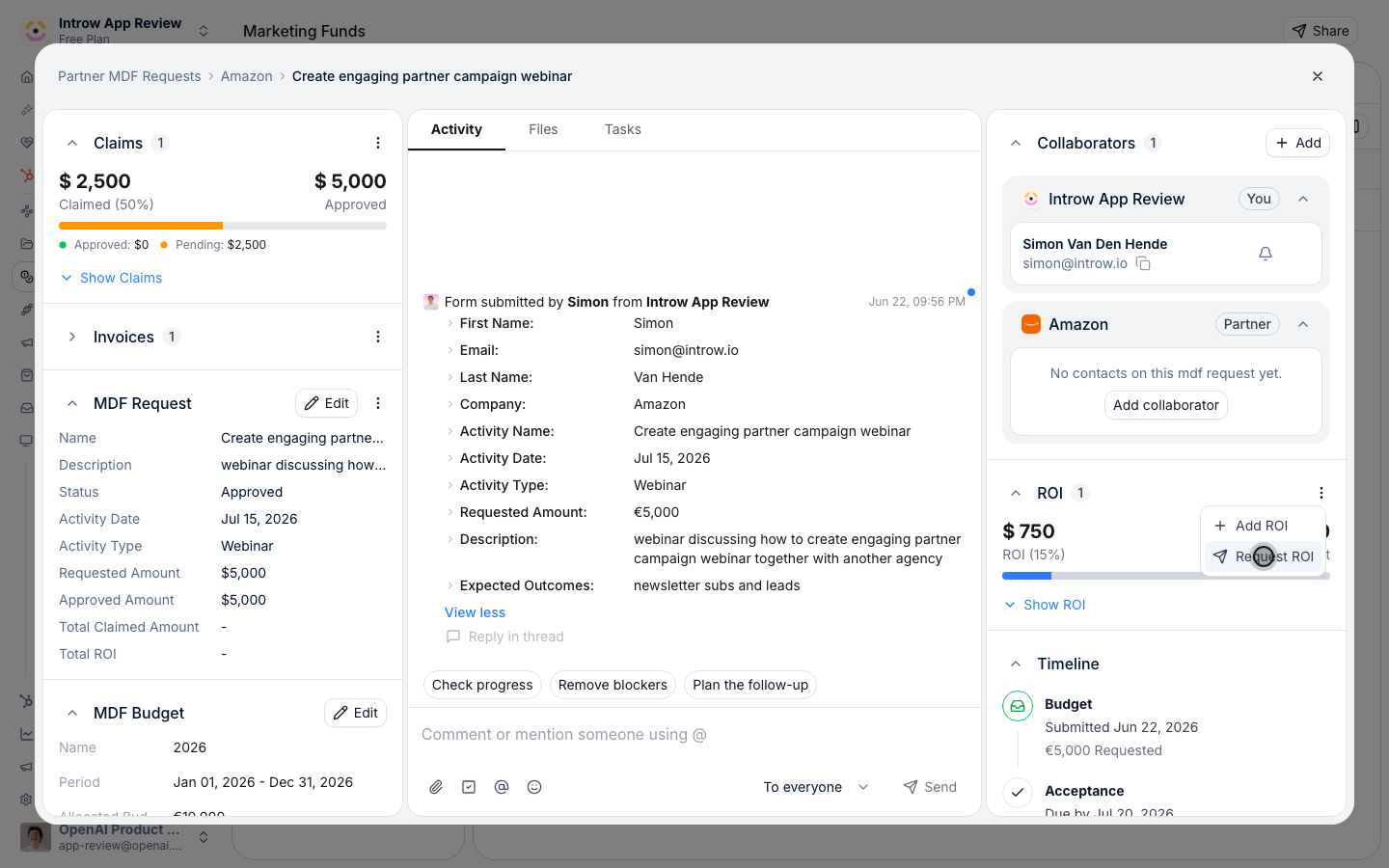
Task: Open the To everyone audience dropdown
Action: point(816,787)
